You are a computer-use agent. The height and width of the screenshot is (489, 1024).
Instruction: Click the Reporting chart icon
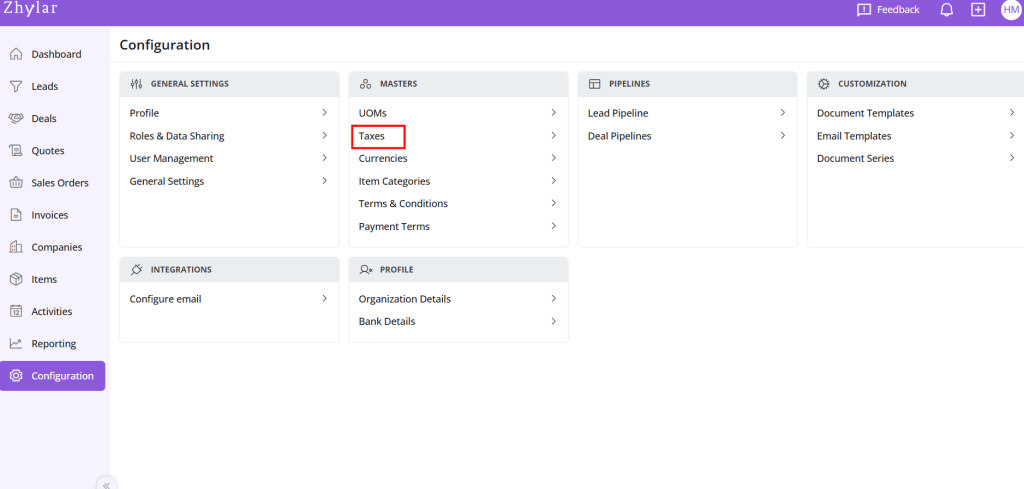coord(16,343)
